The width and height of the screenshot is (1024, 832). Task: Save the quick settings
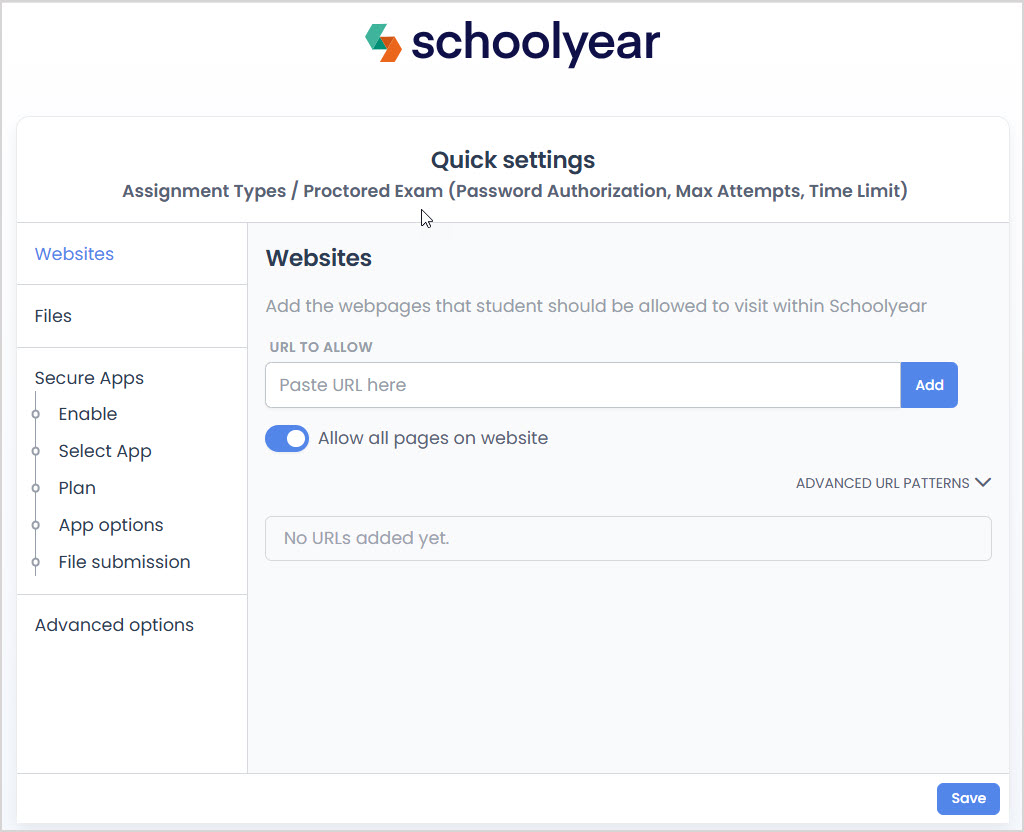[967, 798]
